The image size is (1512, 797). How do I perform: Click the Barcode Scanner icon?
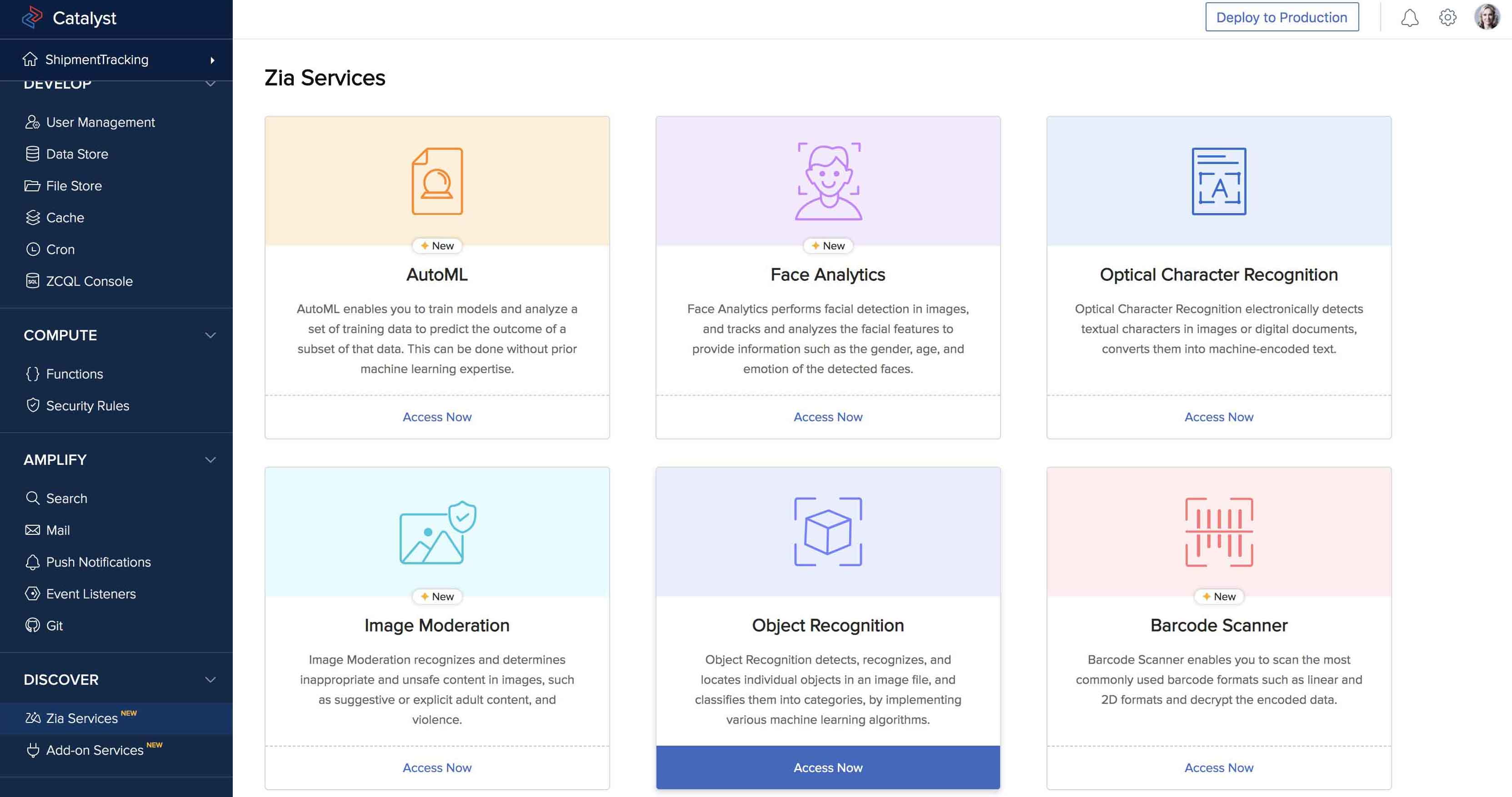click(x=1219, y=532)
